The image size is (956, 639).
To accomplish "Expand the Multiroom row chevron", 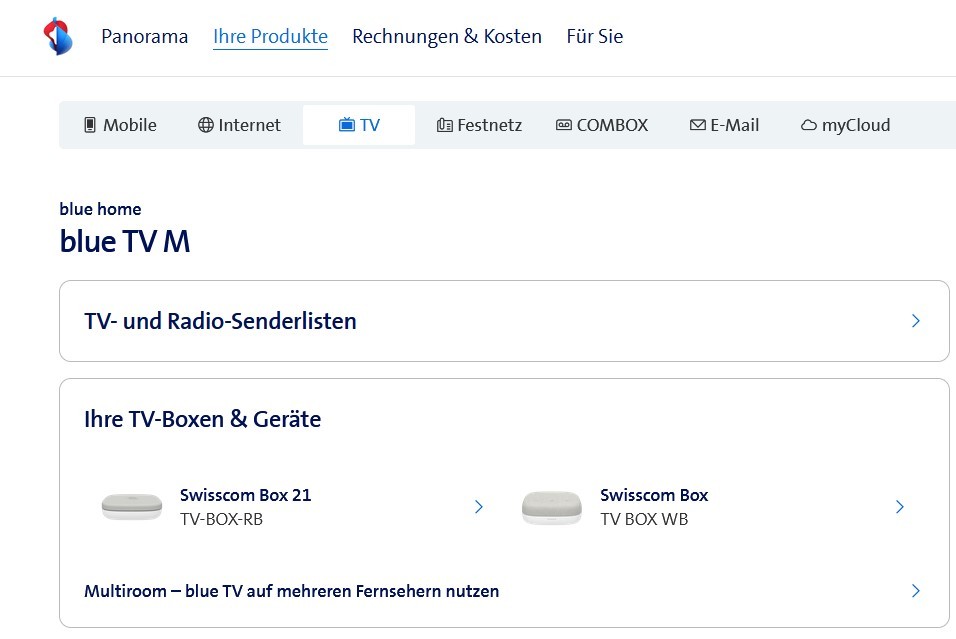I will (916, 591).
